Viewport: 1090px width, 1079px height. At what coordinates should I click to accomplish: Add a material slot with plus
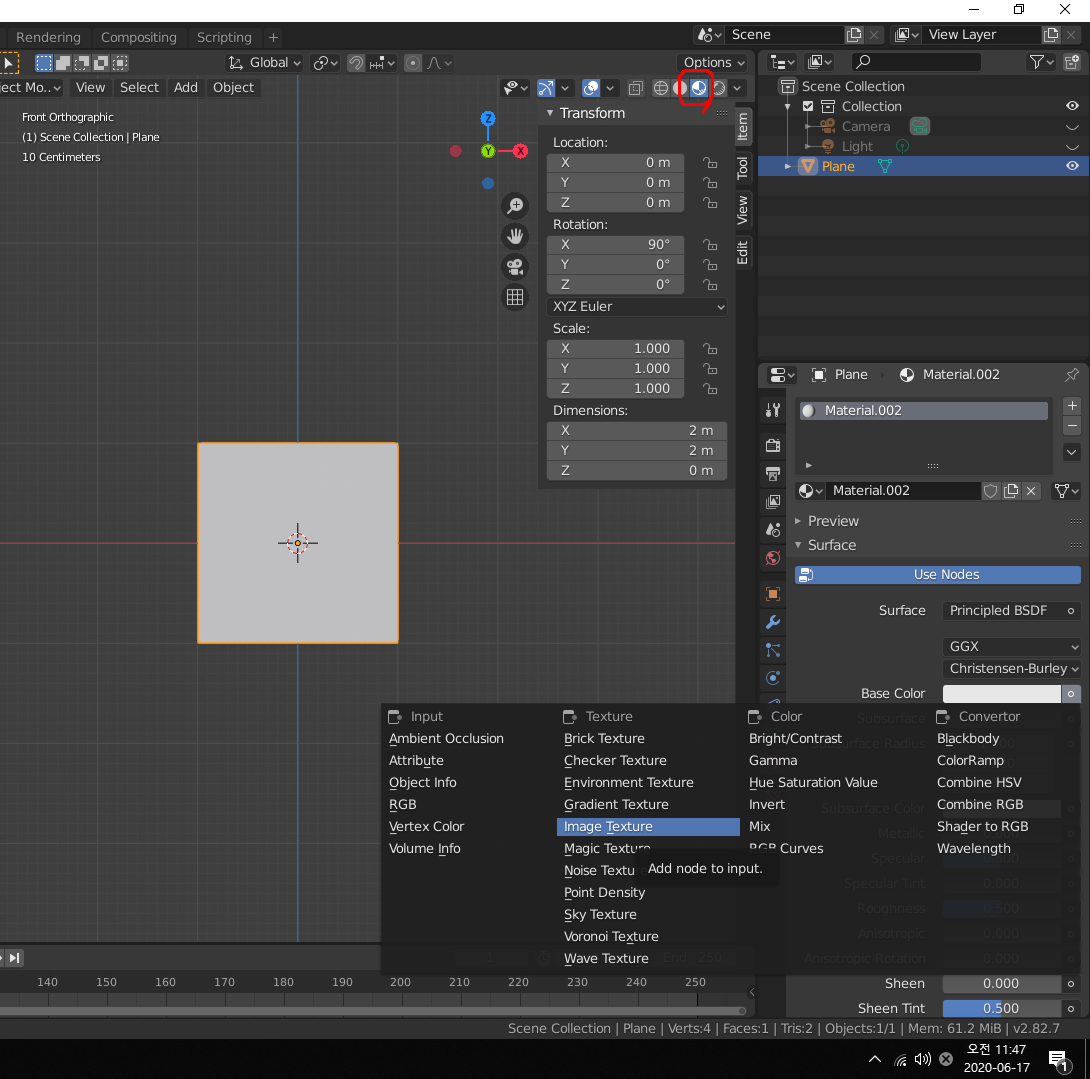1072,405
